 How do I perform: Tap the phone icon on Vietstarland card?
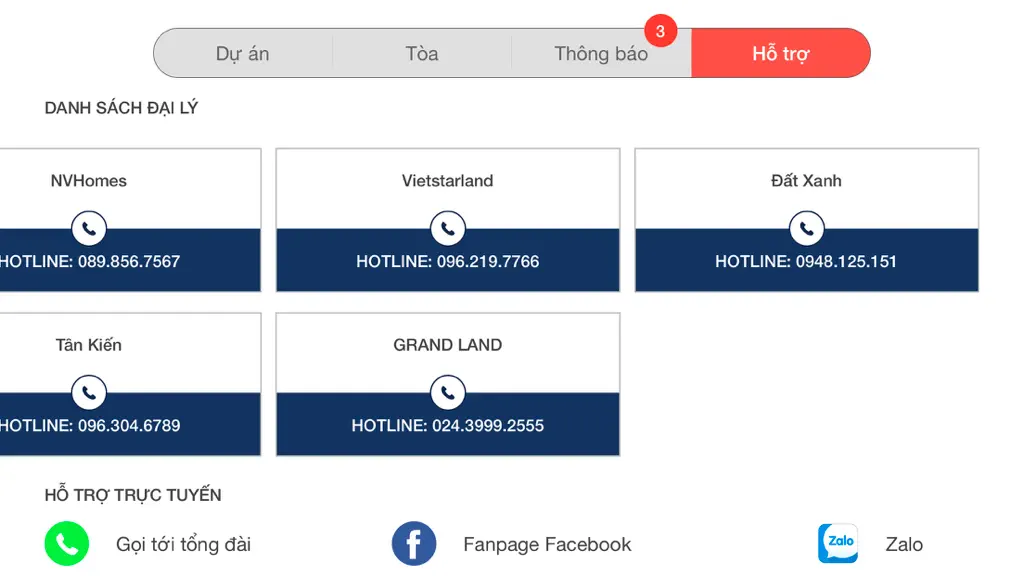pos(448,229)
